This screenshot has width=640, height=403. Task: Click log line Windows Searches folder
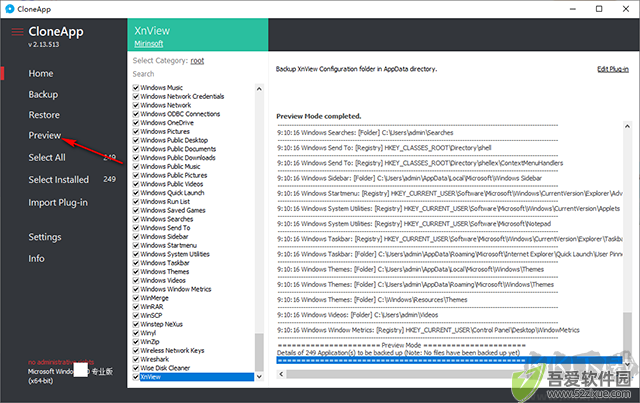(x=365, y=133)
